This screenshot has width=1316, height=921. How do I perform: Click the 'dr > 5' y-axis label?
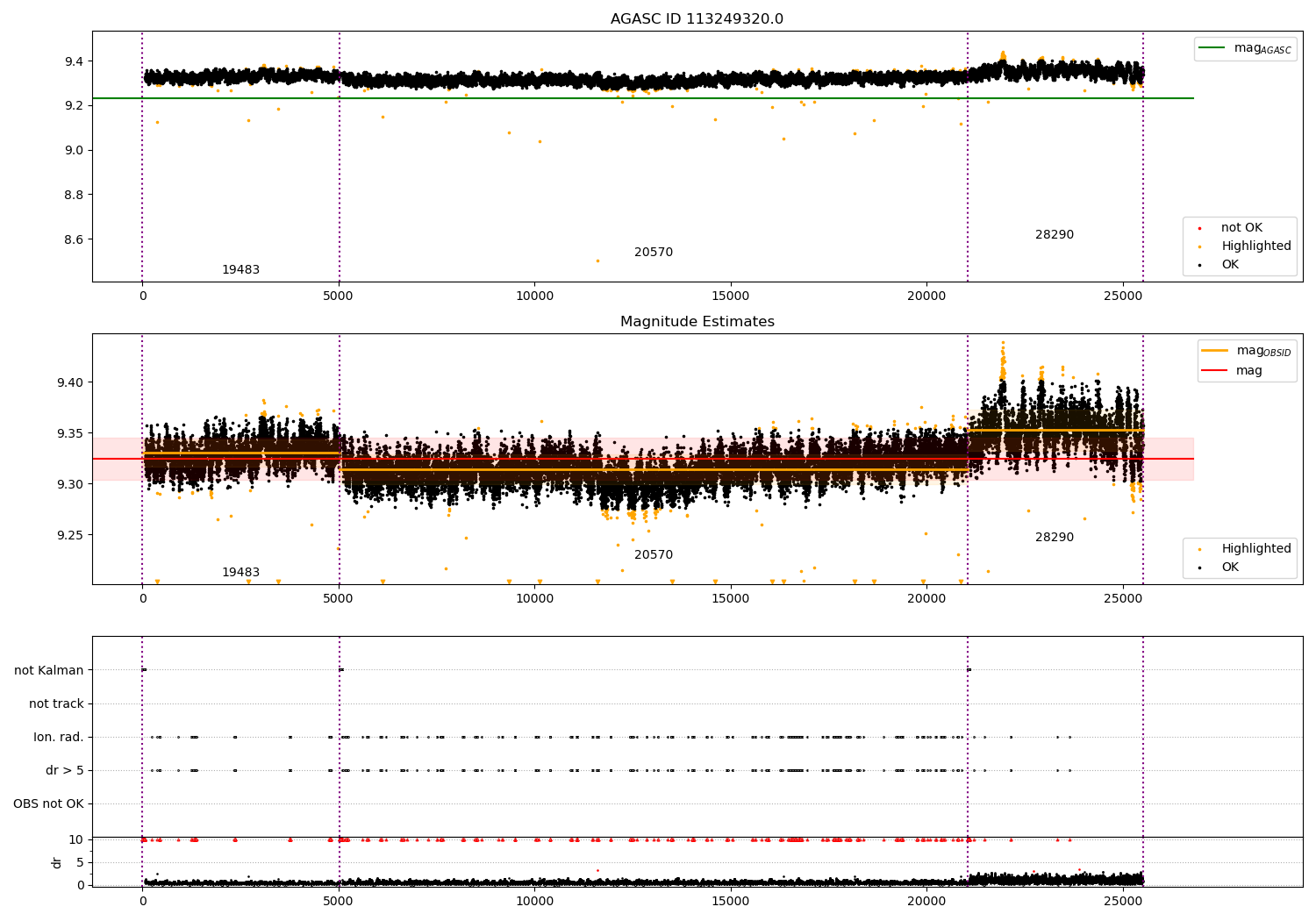click(x=65, y=771)
